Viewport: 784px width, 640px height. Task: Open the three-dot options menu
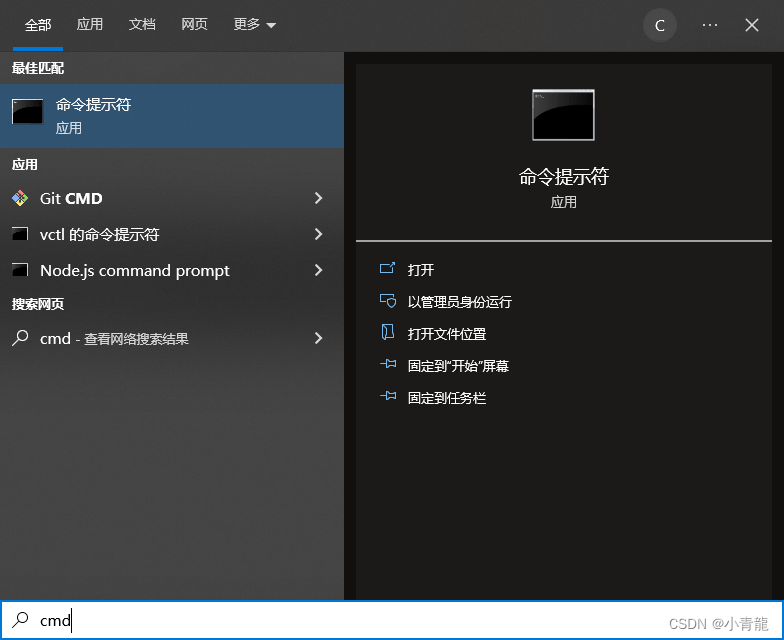pyautogui.click(x=710, y=25)
